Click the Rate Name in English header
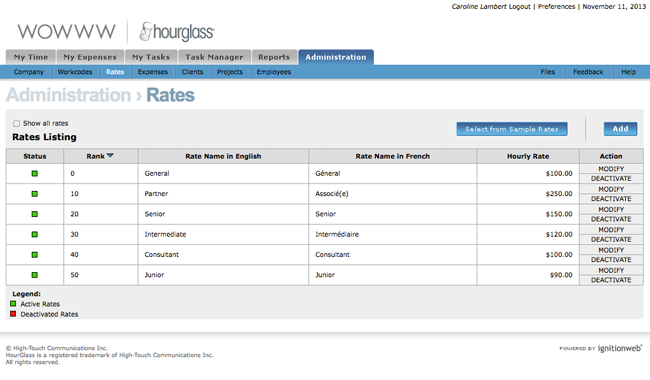This screenshot has height=380, width=650. 223,156
